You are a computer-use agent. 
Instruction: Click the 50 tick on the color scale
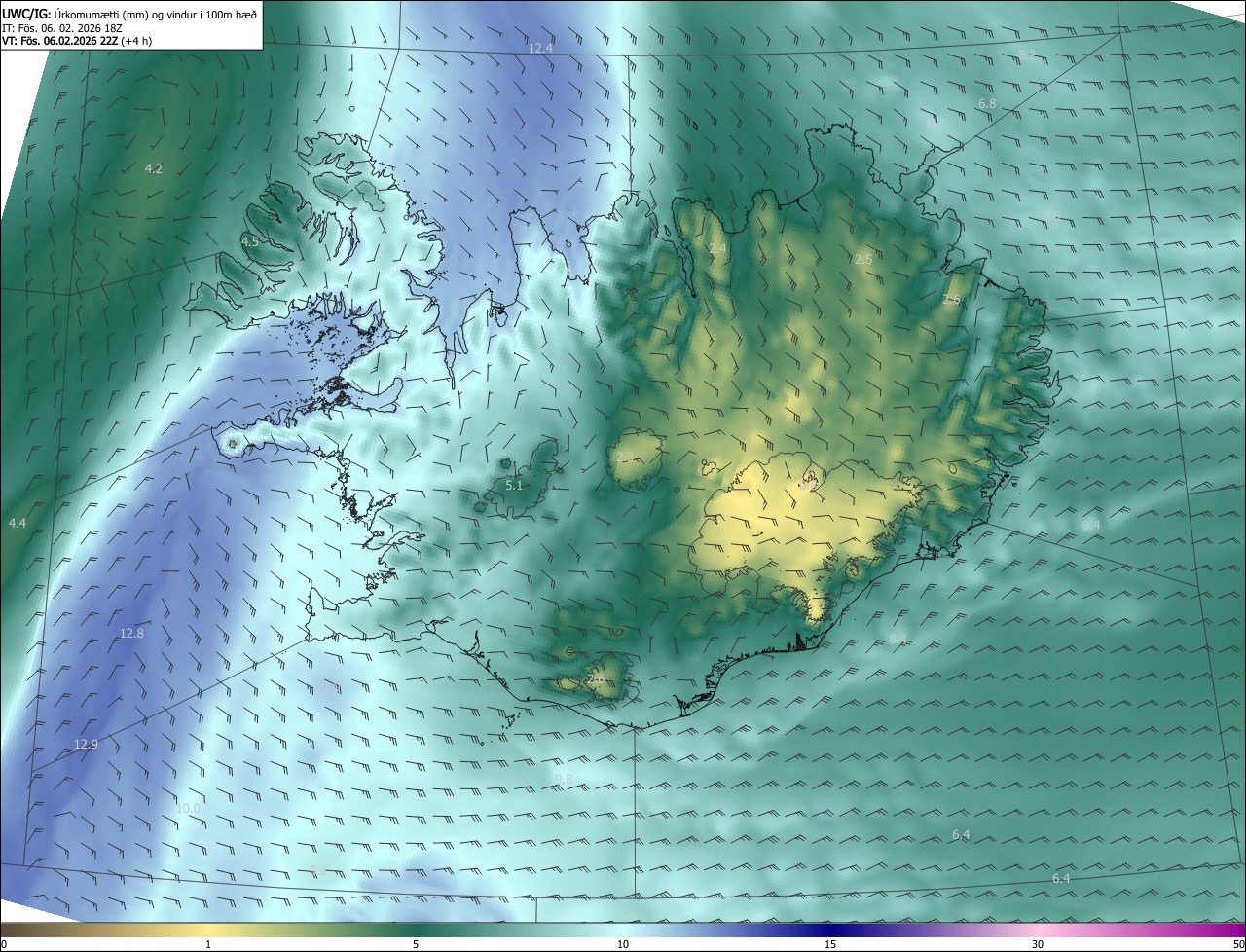[x=1238, y=944]
